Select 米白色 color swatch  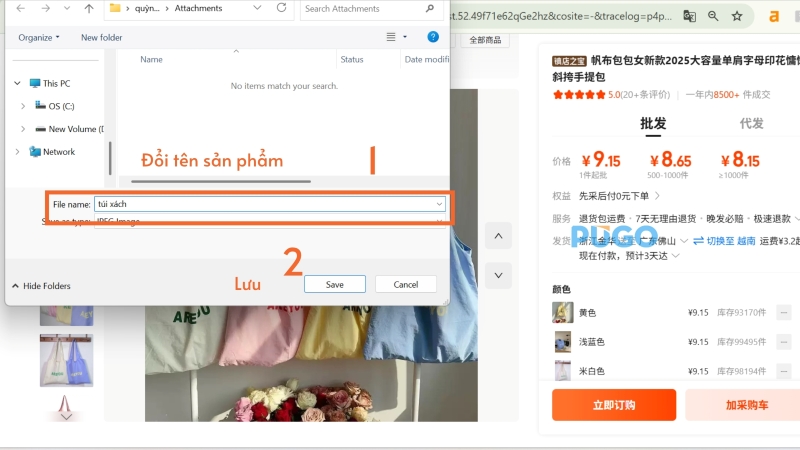(562, 371)
